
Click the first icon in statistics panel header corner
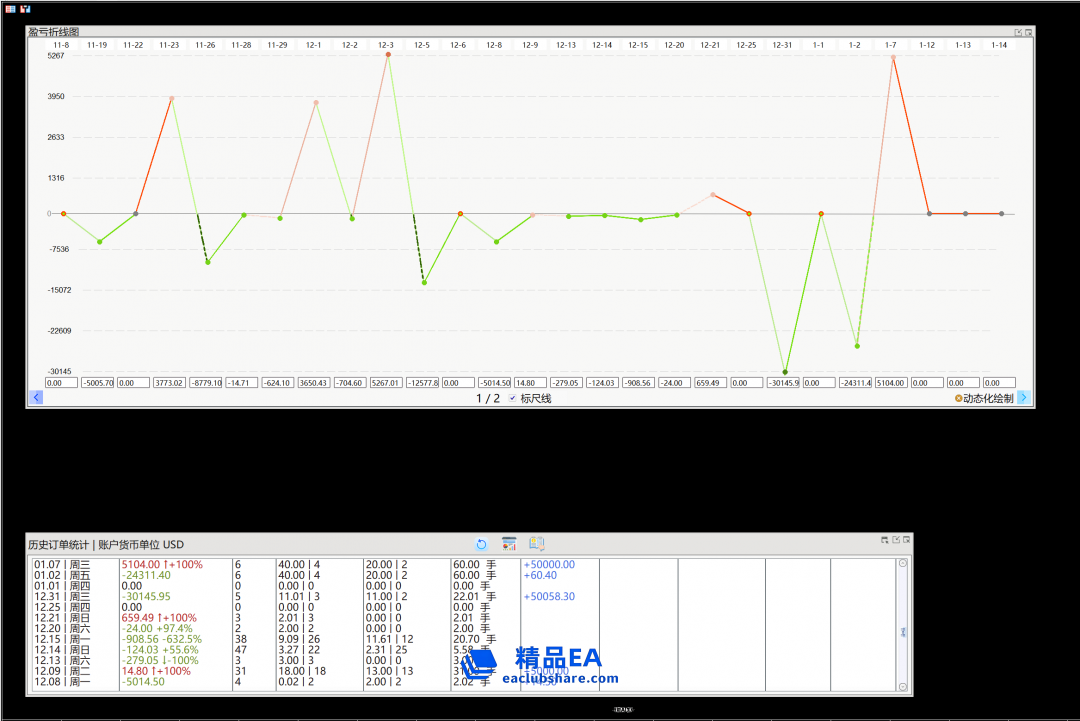[x=885, y=540]
